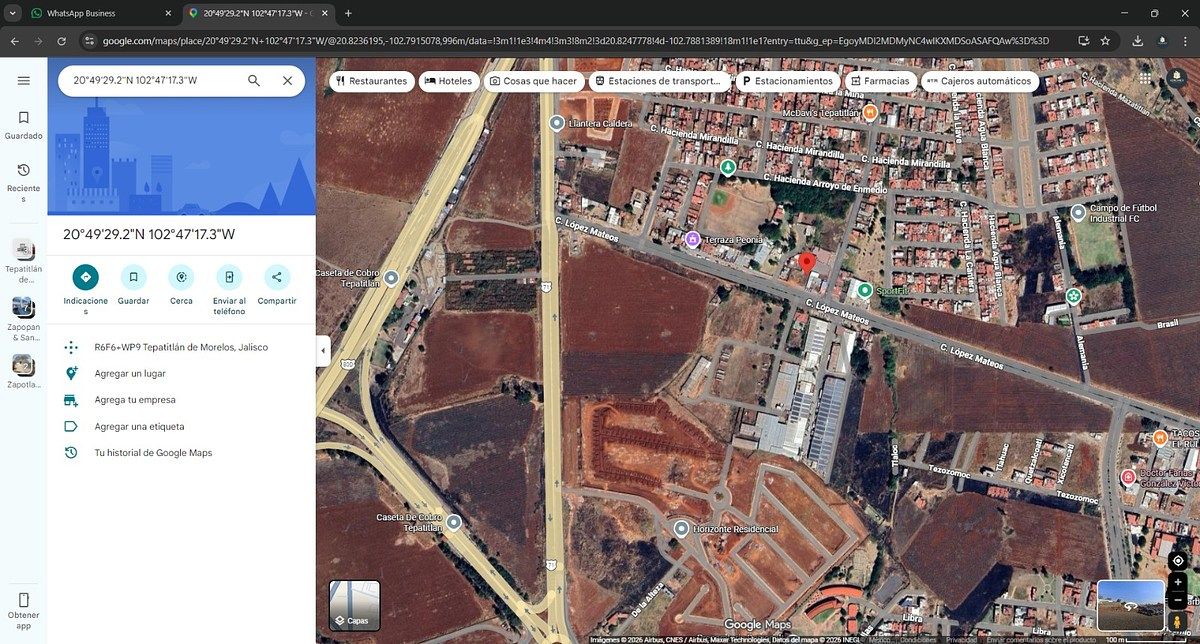Click the coordinates search input field
Screen dimensions: 1200x644
(x=150, y=81)
